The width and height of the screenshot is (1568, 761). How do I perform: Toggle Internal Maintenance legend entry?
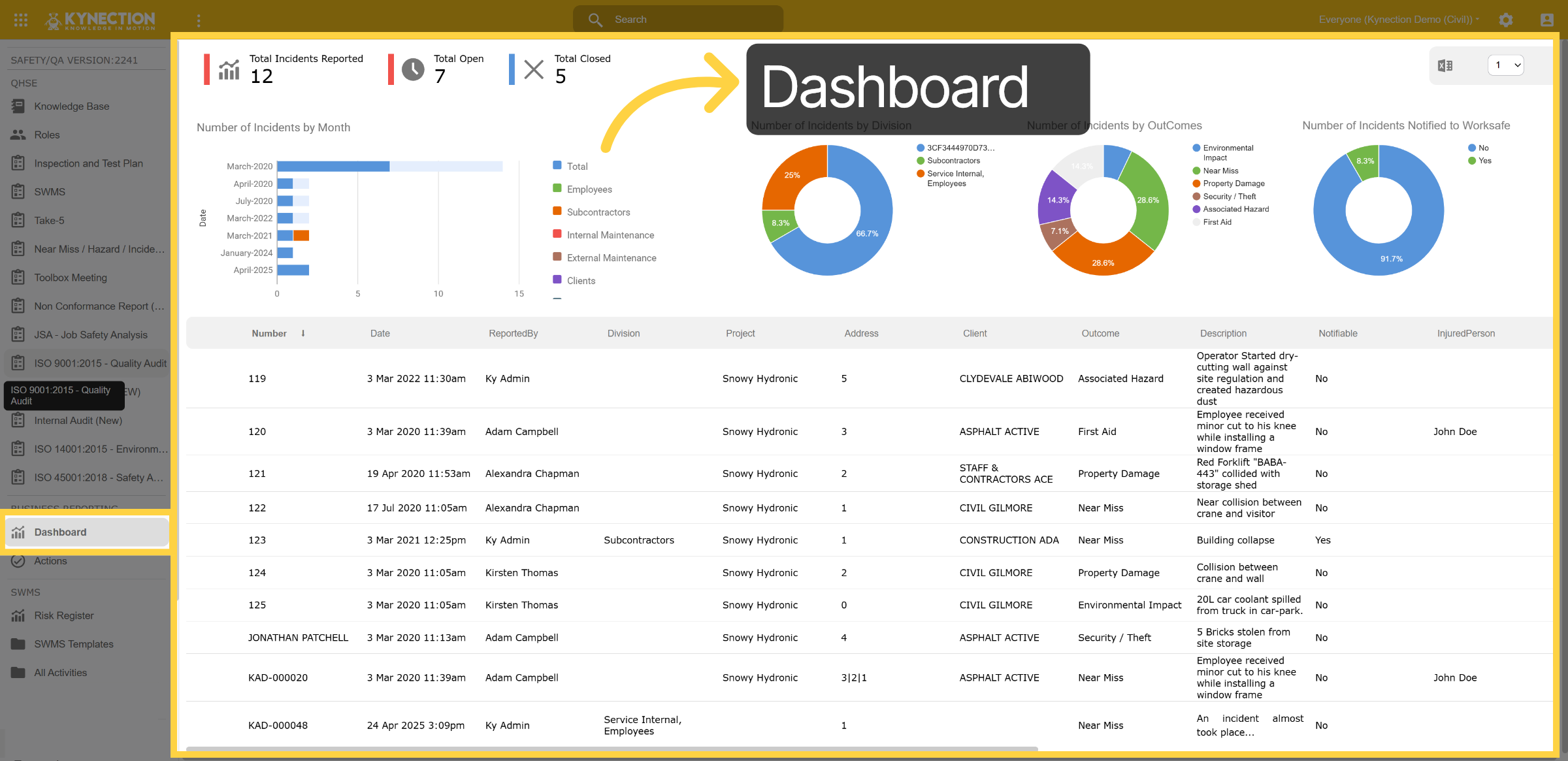tap(603, 235)
